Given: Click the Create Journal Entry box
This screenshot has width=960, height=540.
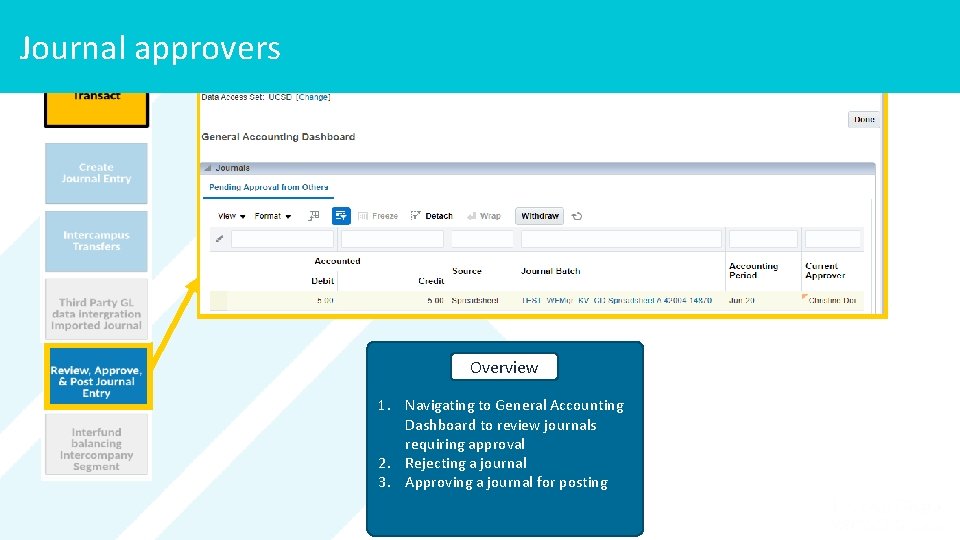Looking at the screenshot, I should (x=96, y=173).
